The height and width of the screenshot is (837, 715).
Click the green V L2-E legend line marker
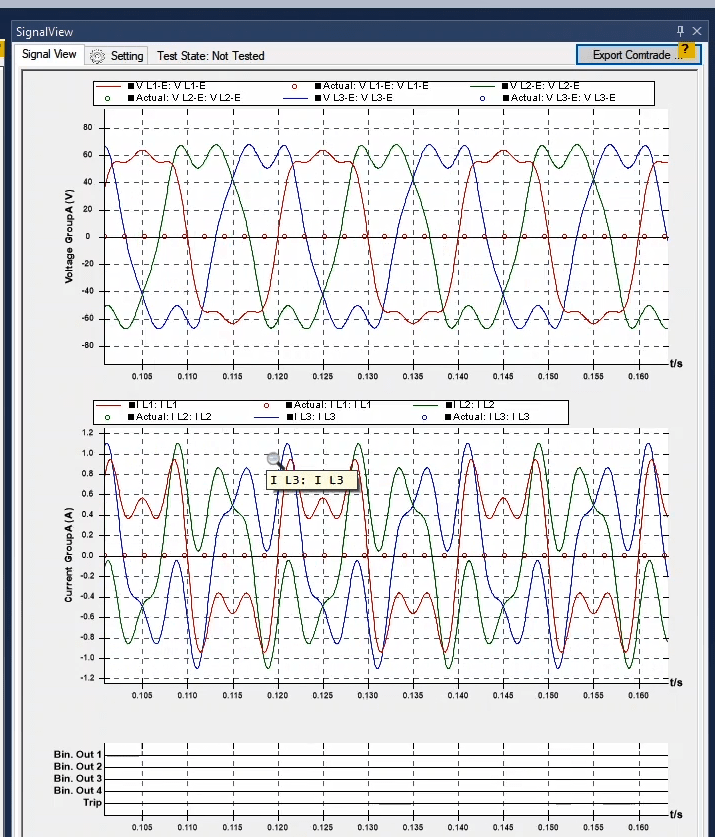point(488,86)
